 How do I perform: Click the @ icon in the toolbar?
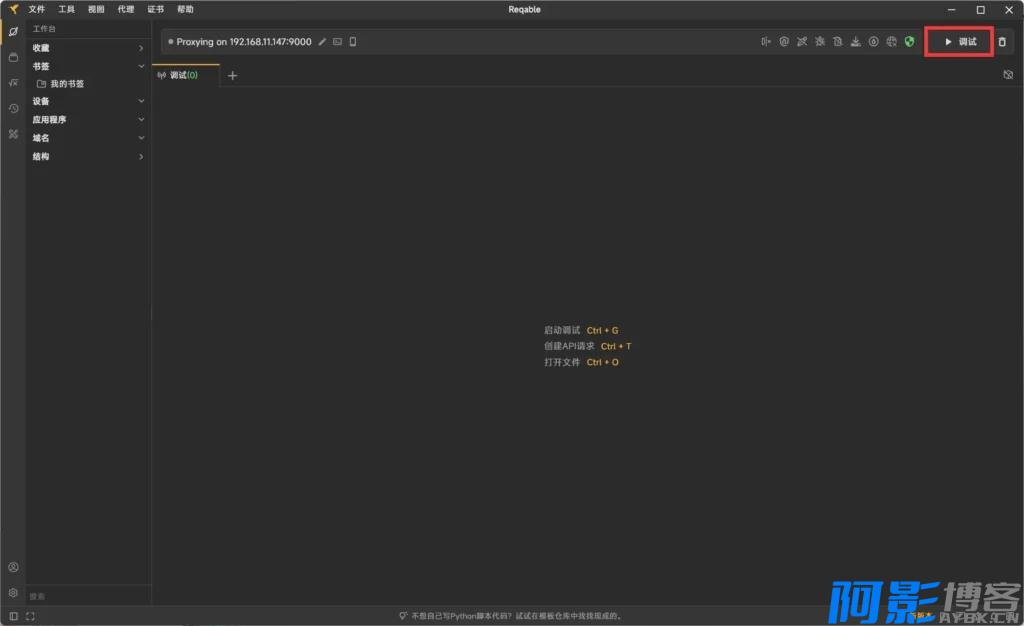click(784, 42)
